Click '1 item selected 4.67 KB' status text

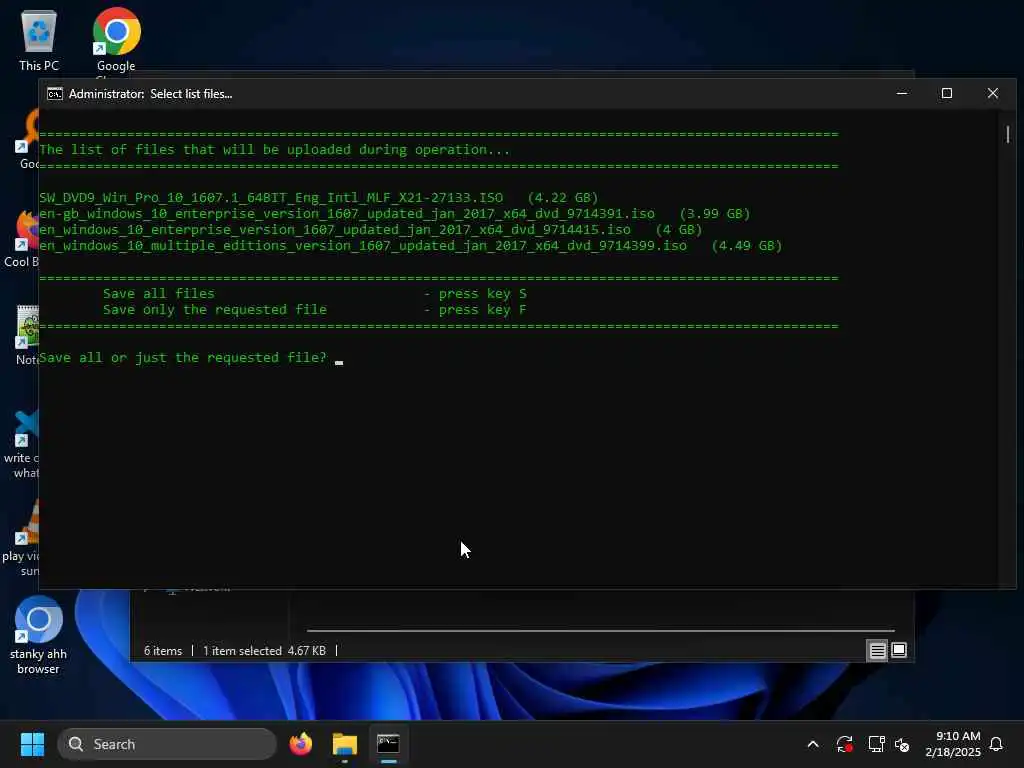(264, 651)
